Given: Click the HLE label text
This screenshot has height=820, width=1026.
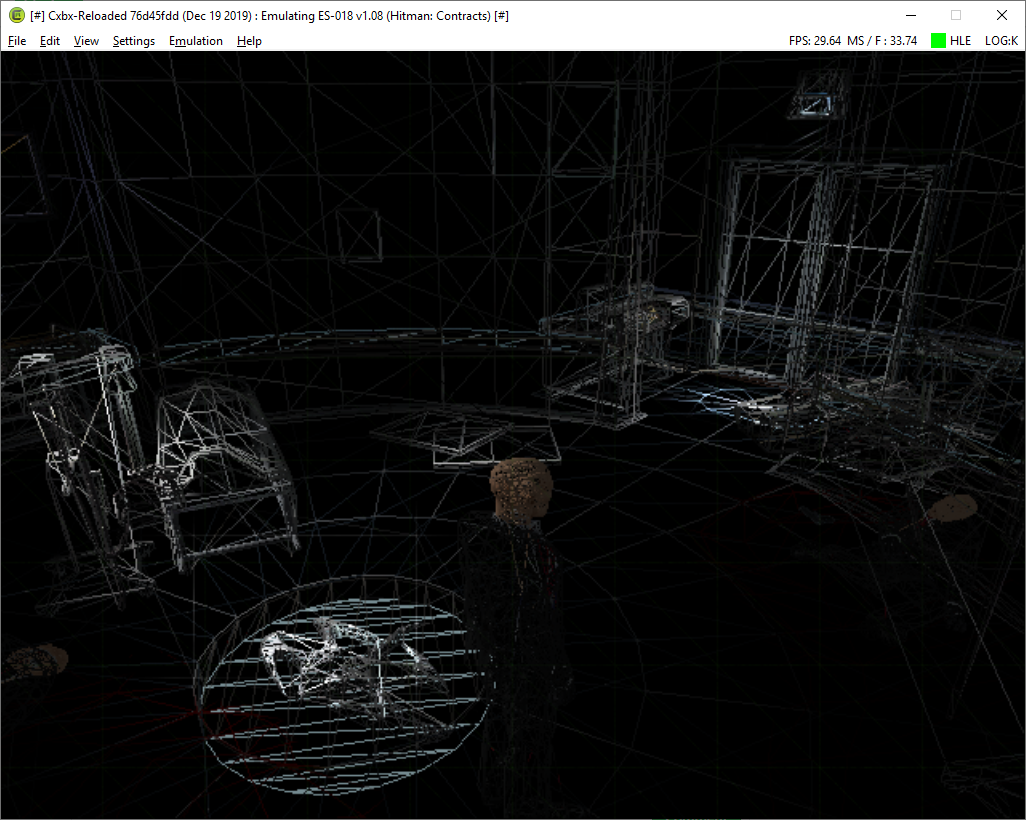Looking at the screenshot, I should point(961,41).
